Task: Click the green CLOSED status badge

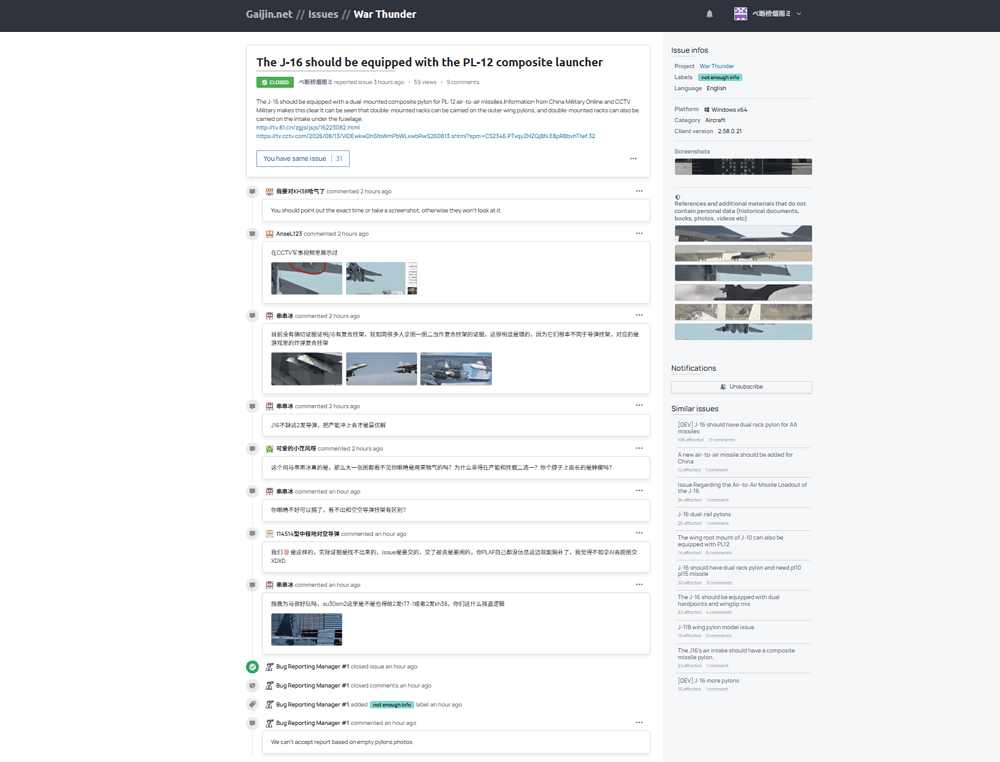Action: tap(275, 82)
